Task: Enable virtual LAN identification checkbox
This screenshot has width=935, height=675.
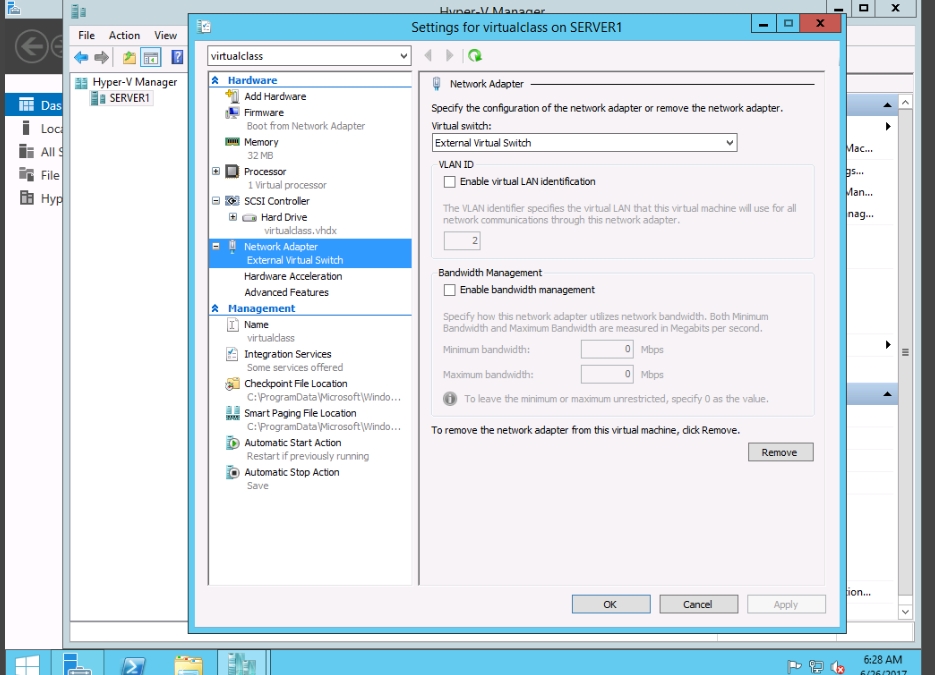Action: pos(450,182)
